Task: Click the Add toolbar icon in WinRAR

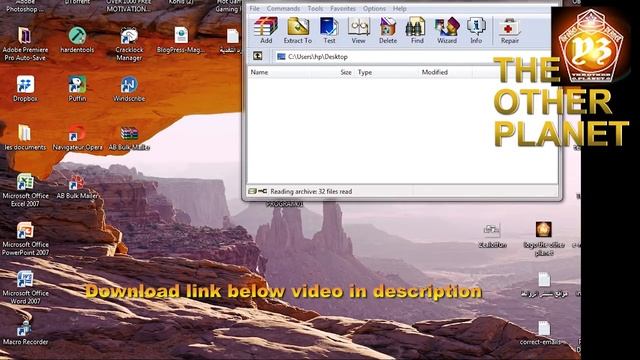Action: pos(266,30)
